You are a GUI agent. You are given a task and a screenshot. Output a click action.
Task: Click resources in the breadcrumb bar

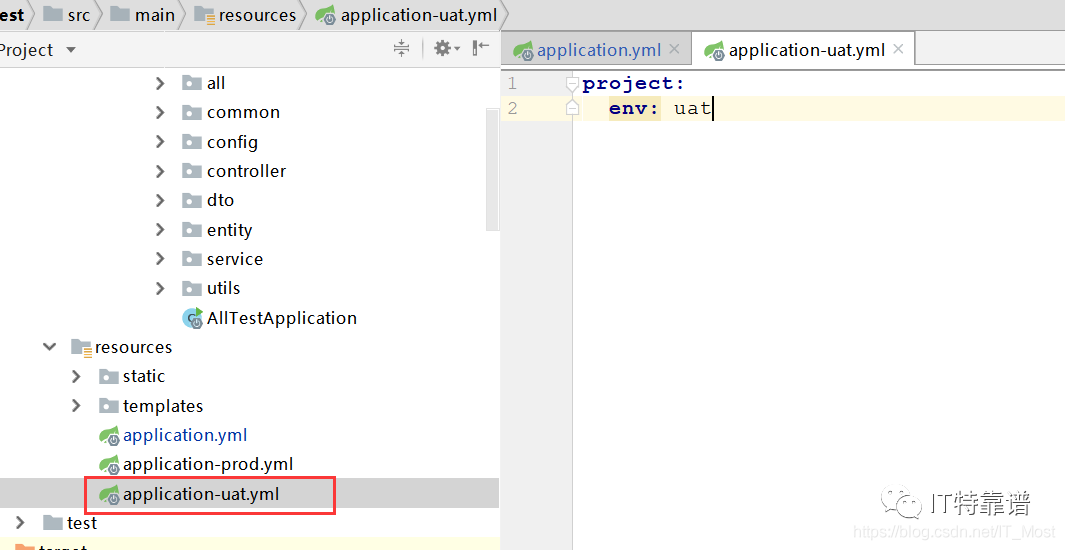[257, 15]
